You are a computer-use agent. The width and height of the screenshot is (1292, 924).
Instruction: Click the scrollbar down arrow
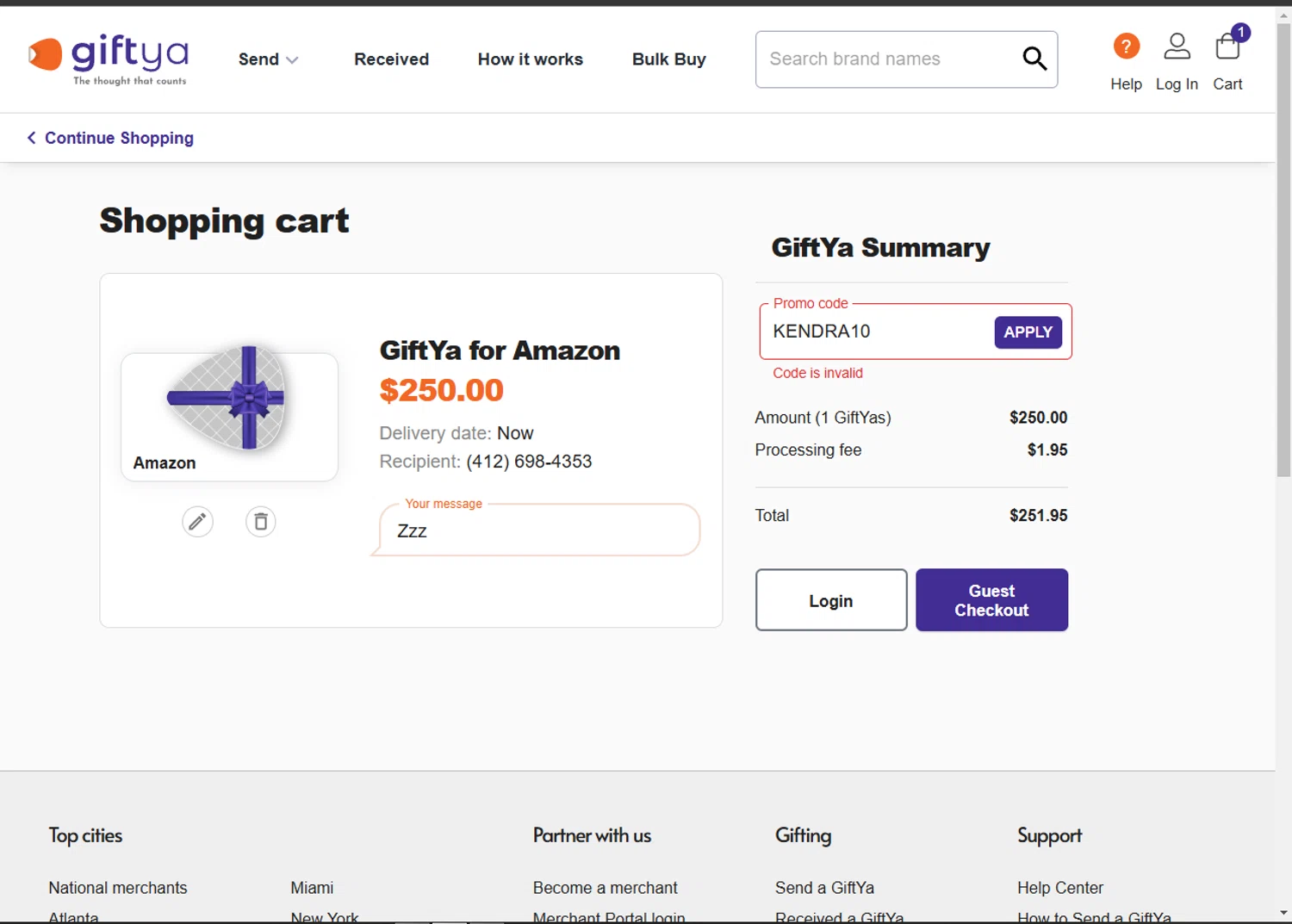point(1283,913)
